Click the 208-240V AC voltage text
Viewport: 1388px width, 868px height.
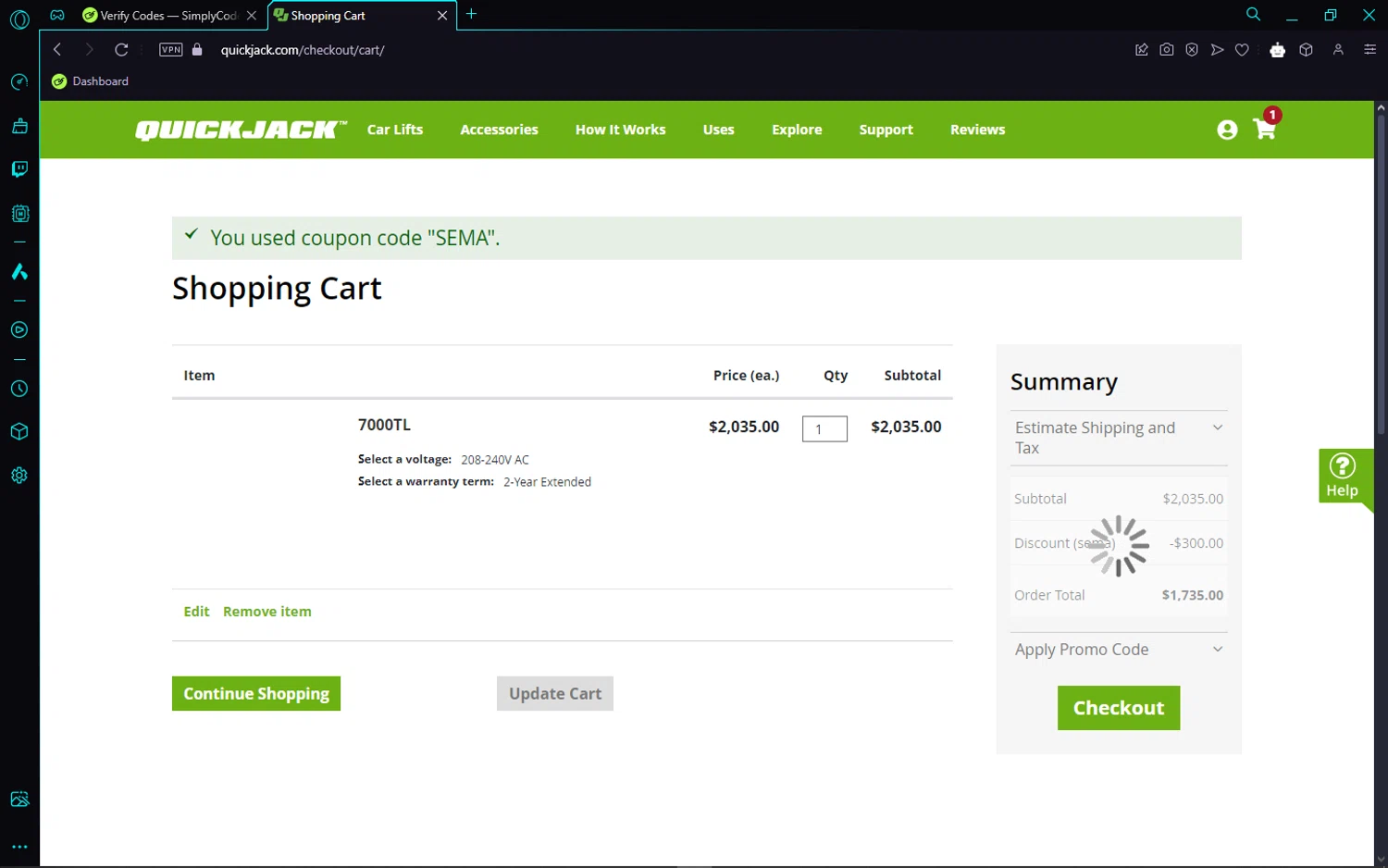(495, 460)
